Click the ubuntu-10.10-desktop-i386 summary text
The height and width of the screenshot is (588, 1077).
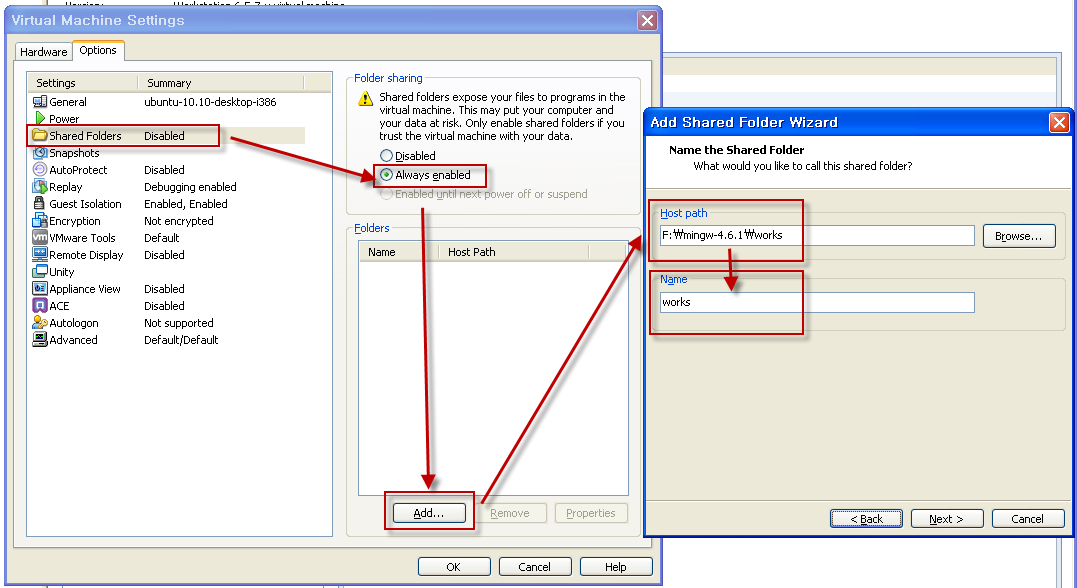(x=210, y=102)
